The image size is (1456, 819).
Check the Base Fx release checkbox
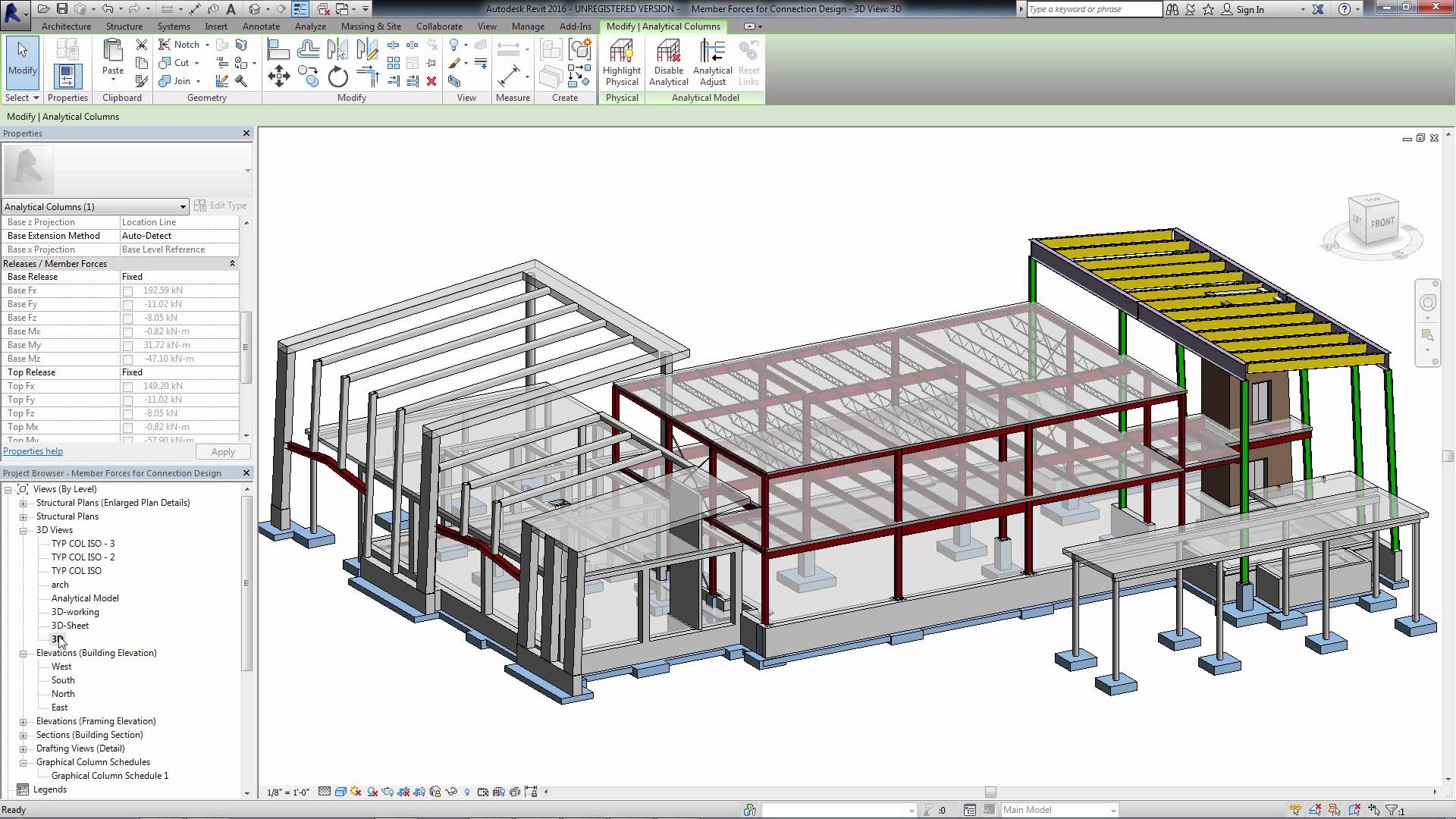click(x=127, y=290)
